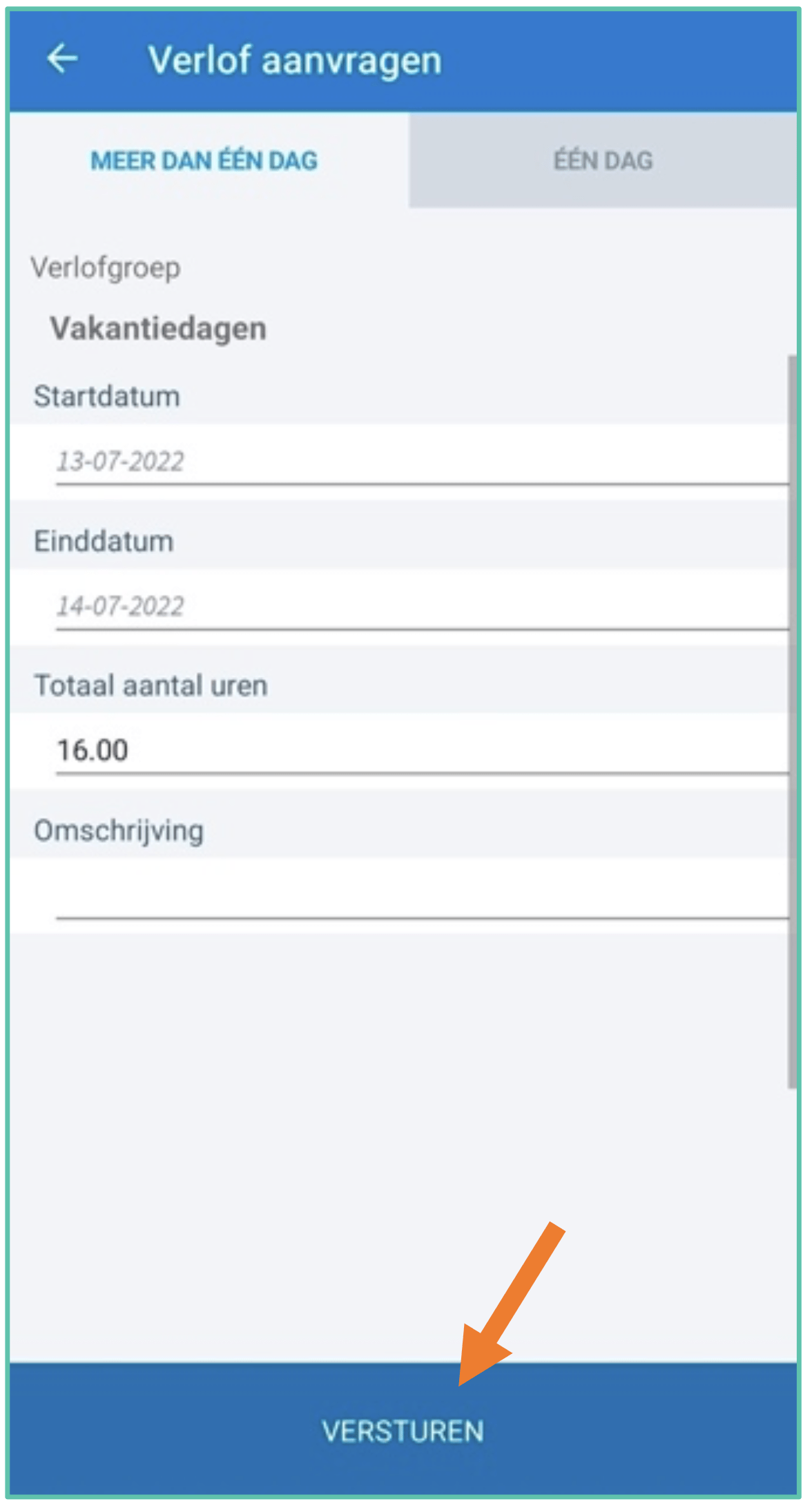Click the Startdatum label

click(x=107, y=397)
